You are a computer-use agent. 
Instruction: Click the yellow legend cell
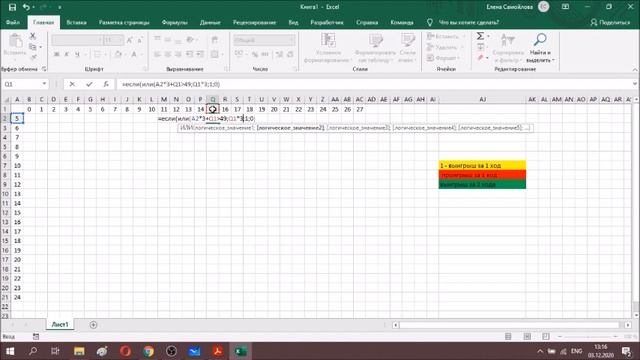[x=482, y=165]
